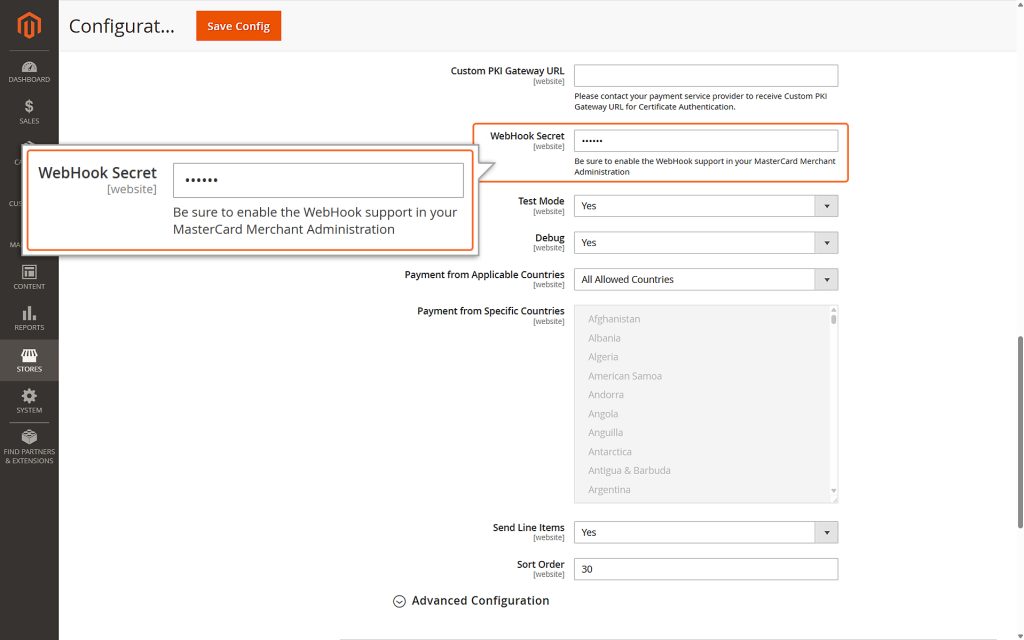
Task: Open the Dashboard from the sidebar
Action: 29,73
